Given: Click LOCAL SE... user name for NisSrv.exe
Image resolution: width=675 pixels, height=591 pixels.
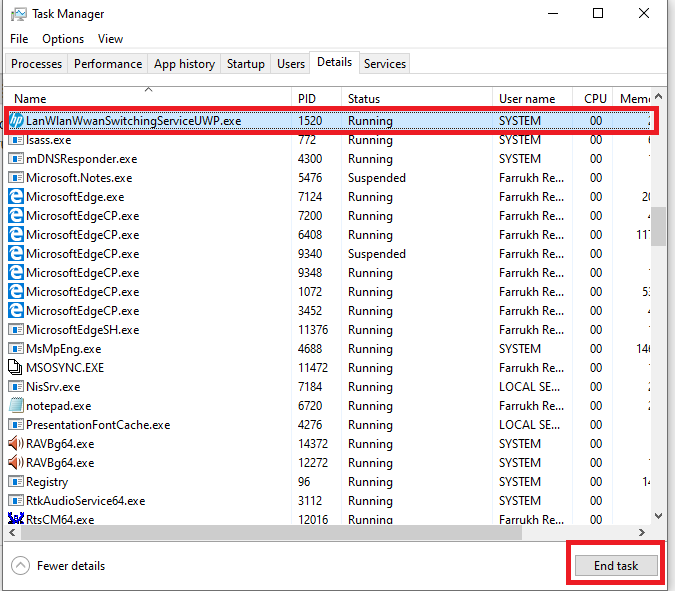Looking at the screenshot, I should (529, 387).
